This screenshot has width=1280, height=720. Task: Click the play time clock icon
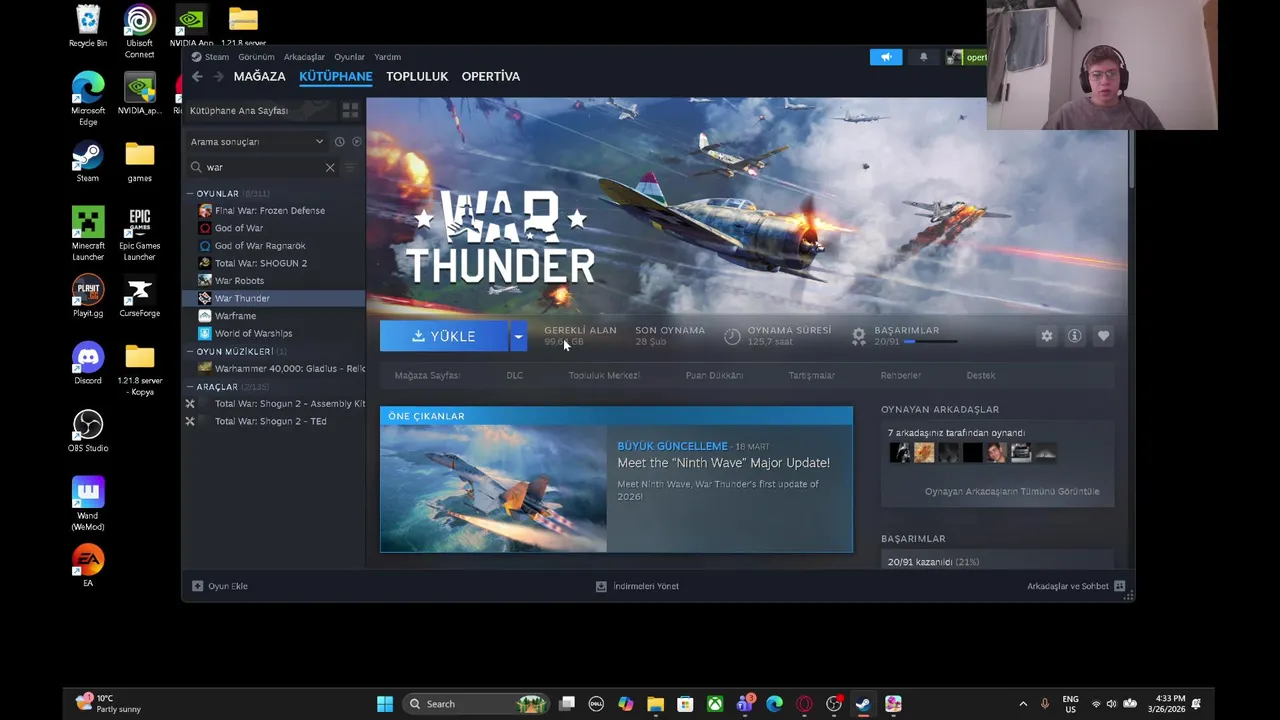pos(732,337)
